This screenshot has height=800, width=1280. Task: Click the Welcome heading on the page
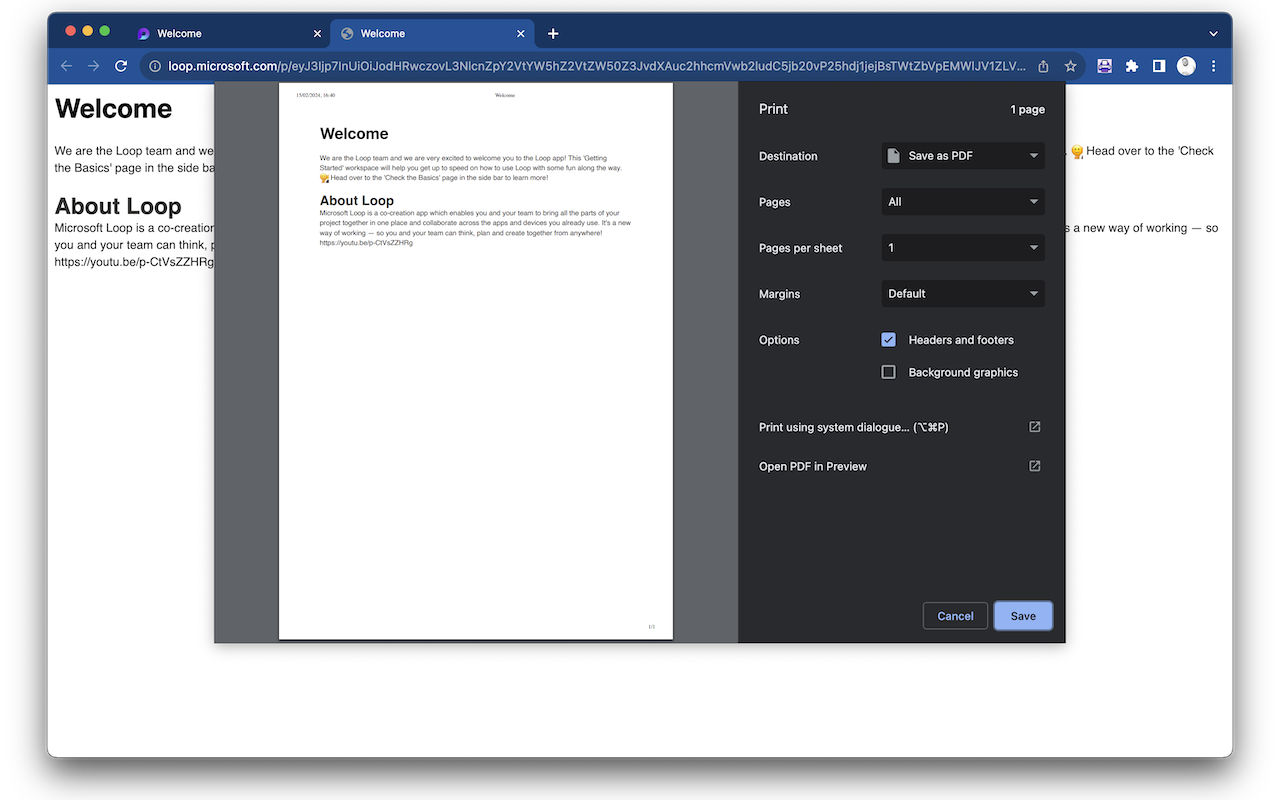click(x=113, y=109)
